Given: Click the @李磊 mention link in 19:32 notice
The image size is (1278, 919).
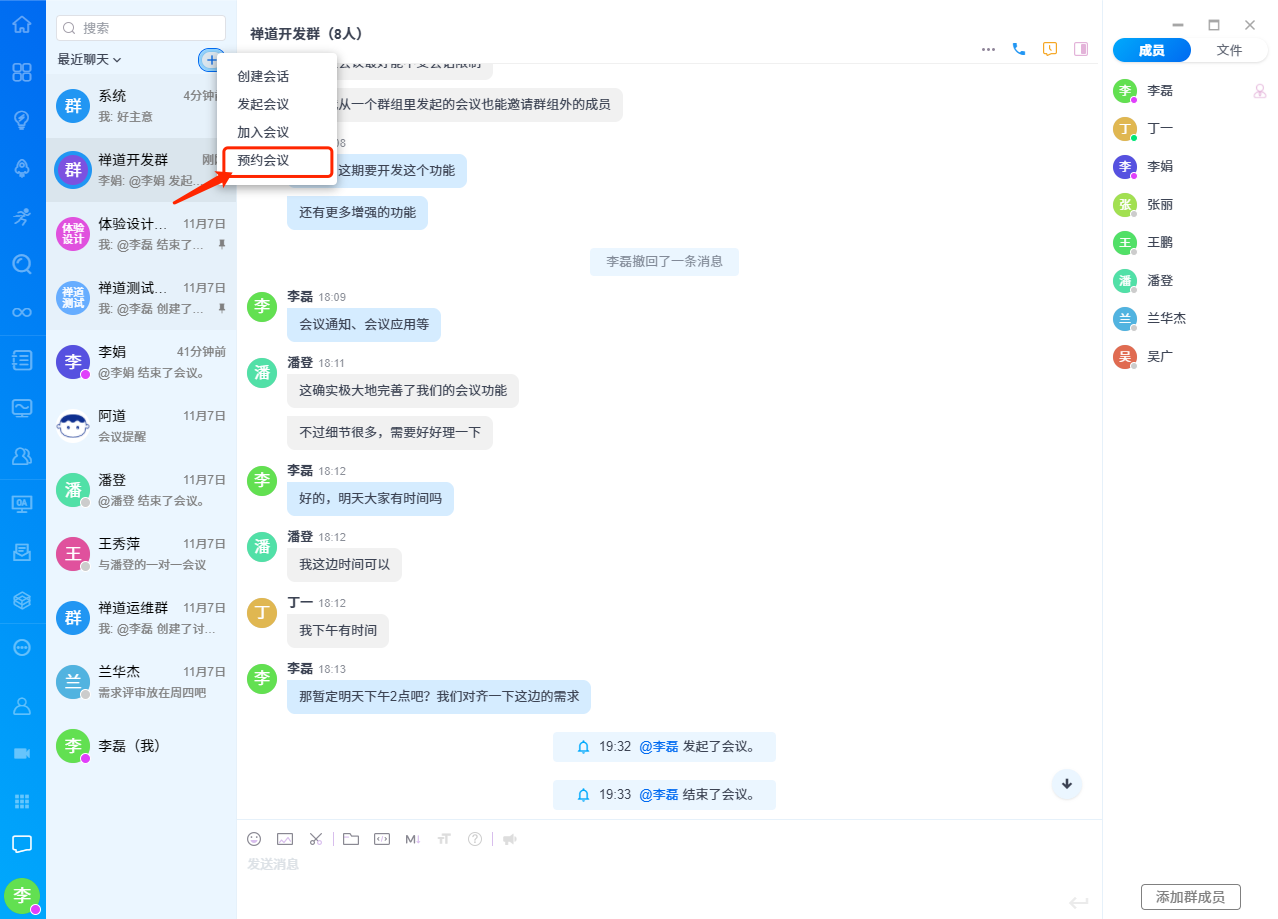Looking at the screenshot, I should [658, 746].
